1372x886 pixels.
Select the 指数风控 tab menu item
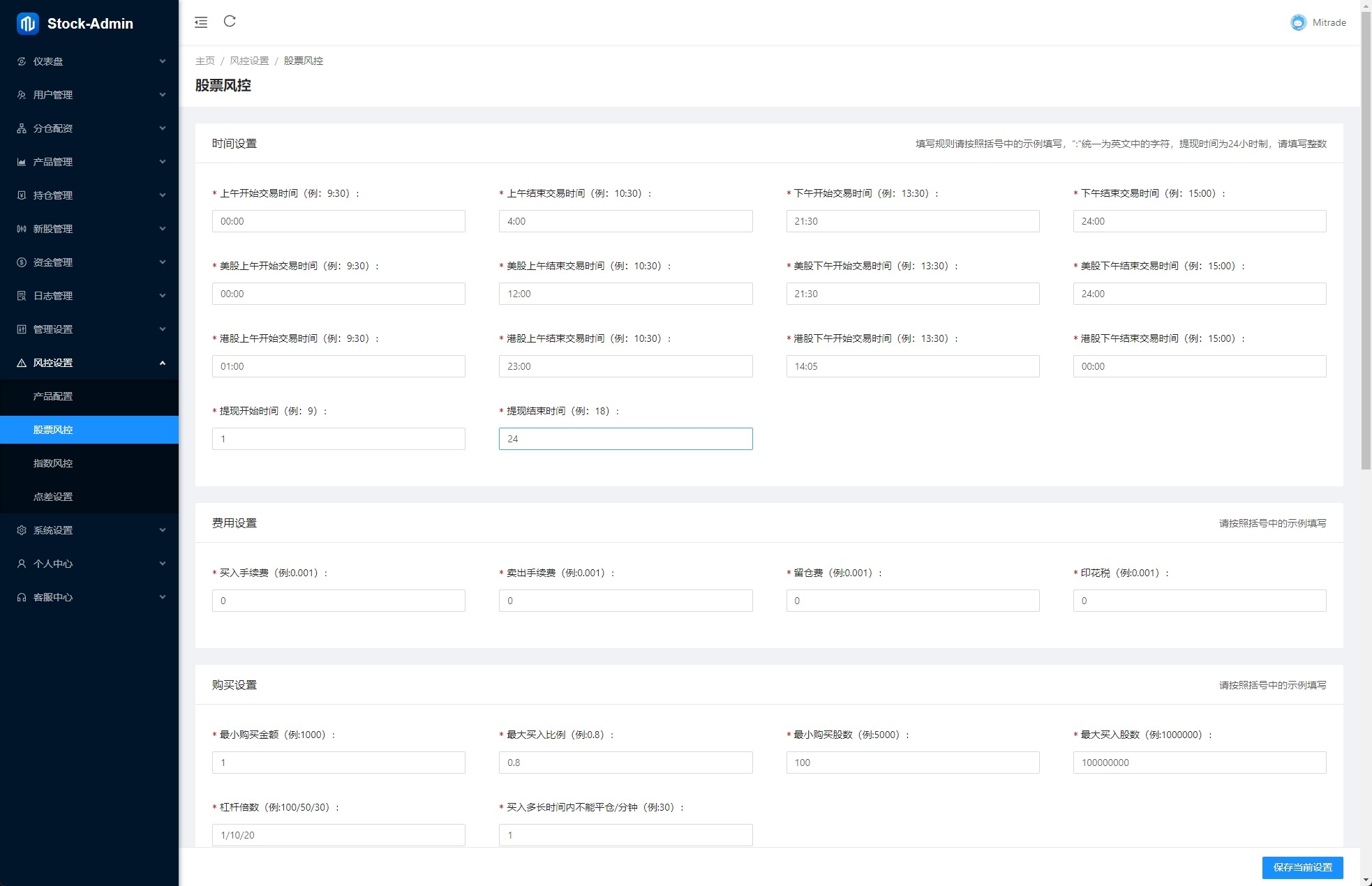coord(52,463)
